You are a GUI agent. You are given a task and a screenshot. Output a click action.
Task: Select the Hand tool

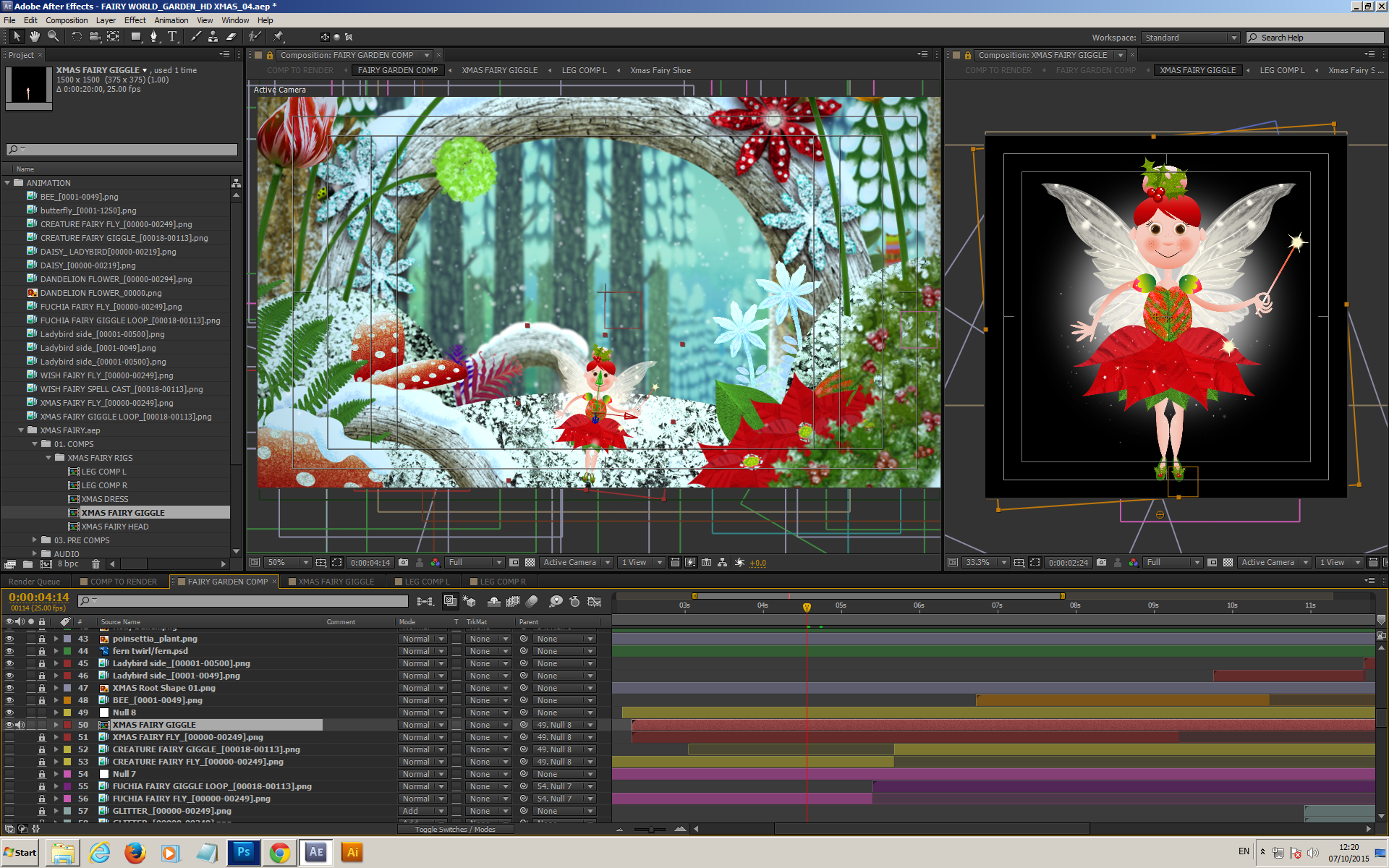point(35,36)
